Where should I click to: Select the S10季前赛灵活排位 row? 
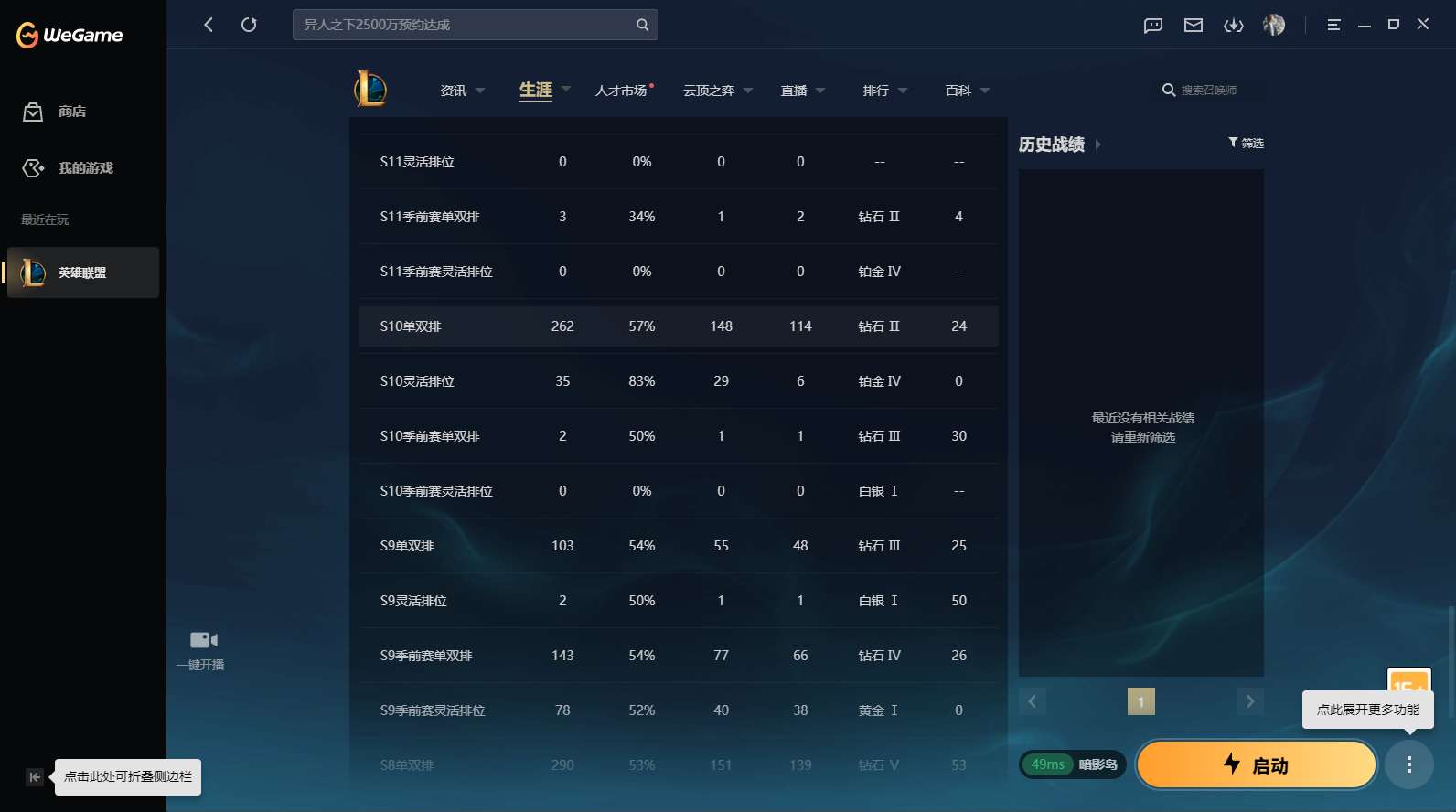click(x=678, y=491)
